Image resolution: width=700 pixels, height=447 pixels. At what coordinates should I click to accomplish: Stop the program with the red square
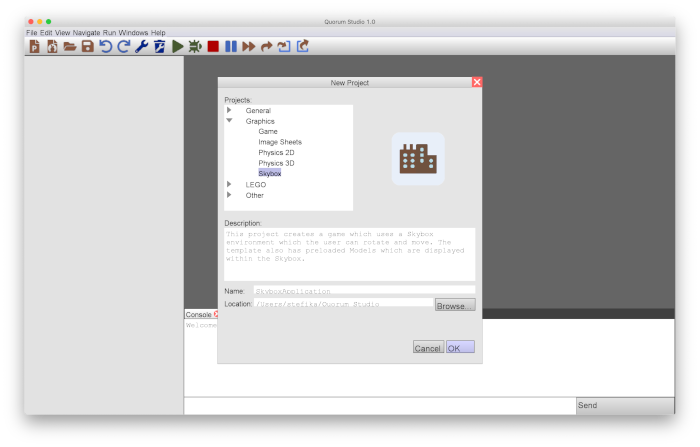coord(213,46)
